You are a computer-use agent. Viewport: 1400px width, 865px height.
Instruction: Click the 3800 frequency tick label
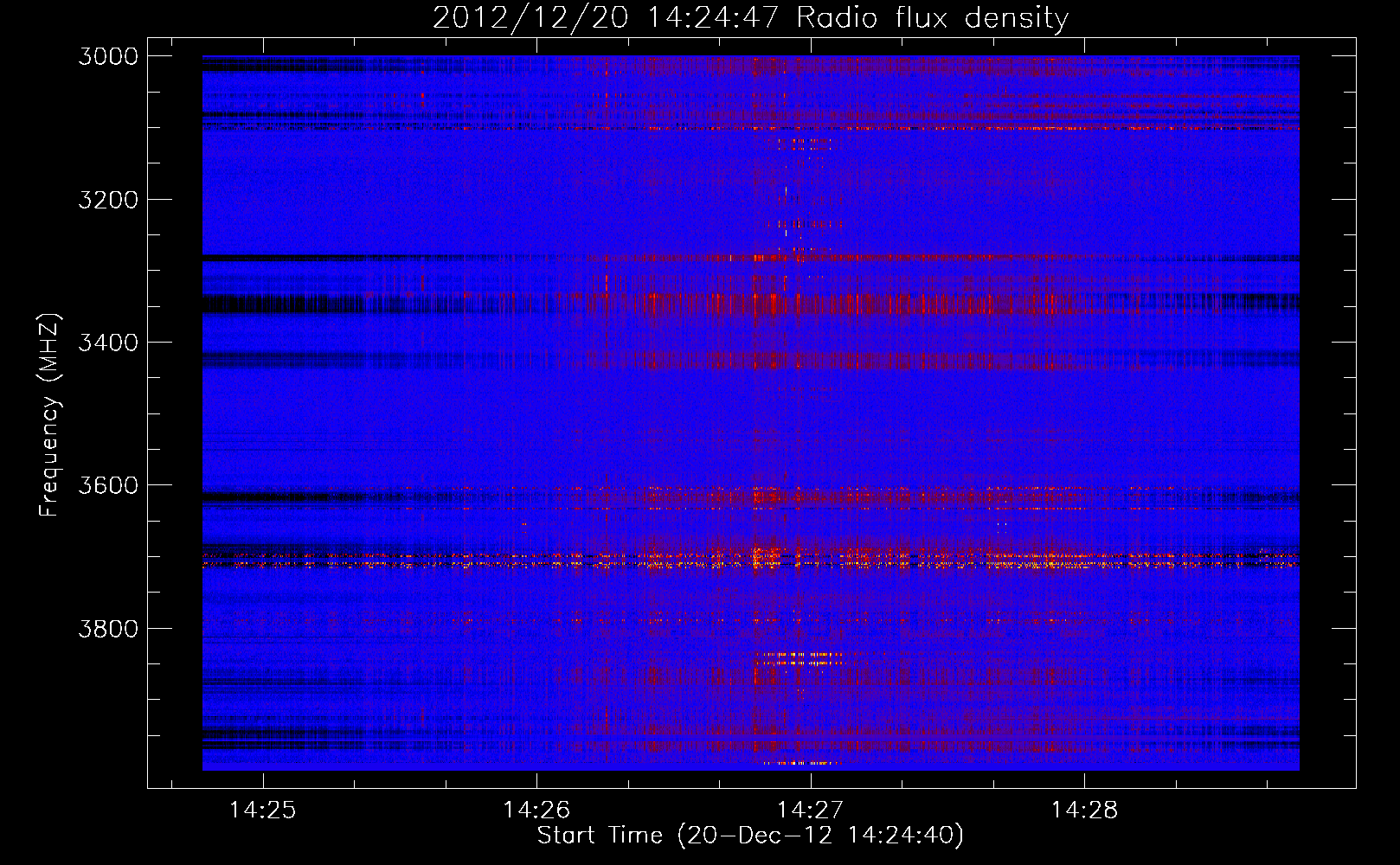tap(108, 628)
